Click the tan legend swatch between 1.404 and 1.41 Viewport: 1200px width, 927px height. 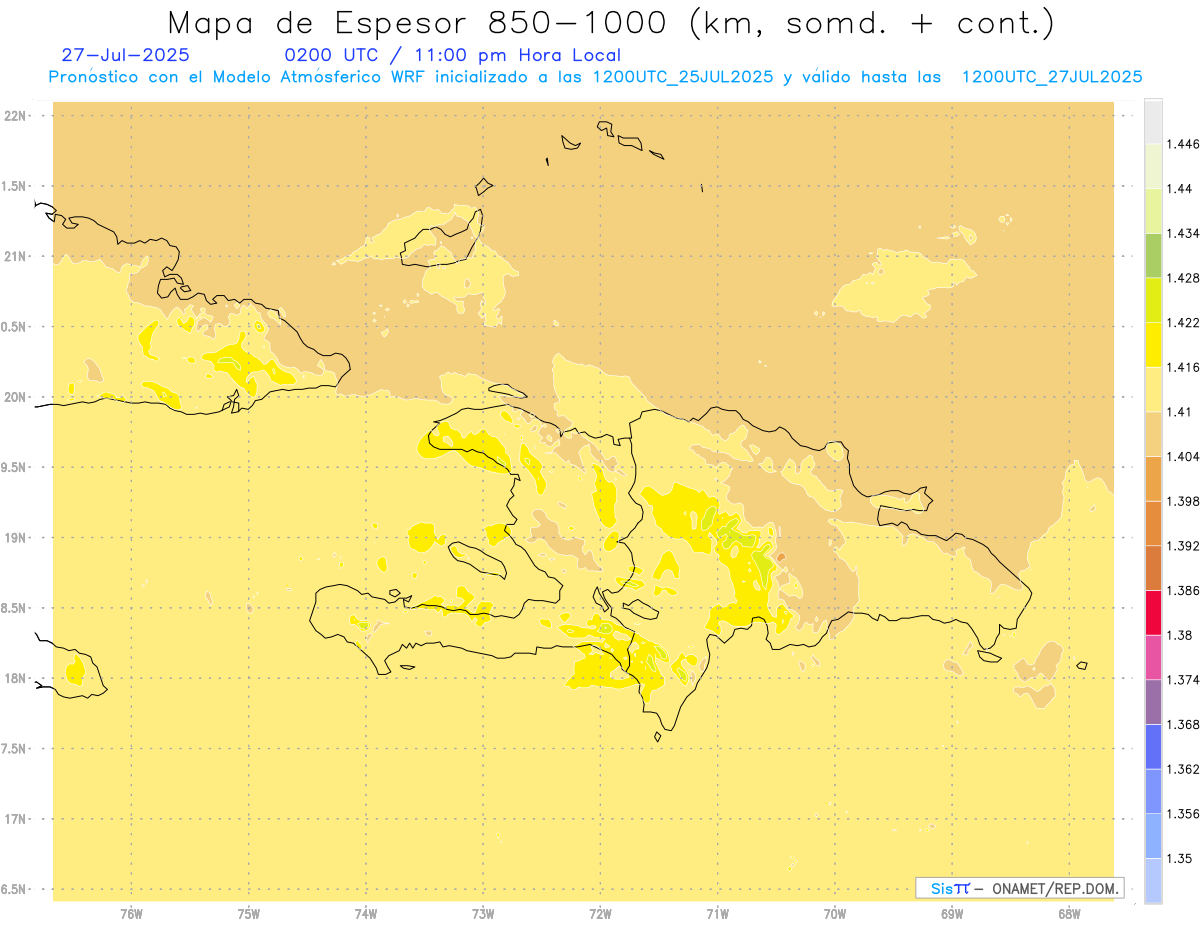pyautogui.click(x=1153, y=434)
